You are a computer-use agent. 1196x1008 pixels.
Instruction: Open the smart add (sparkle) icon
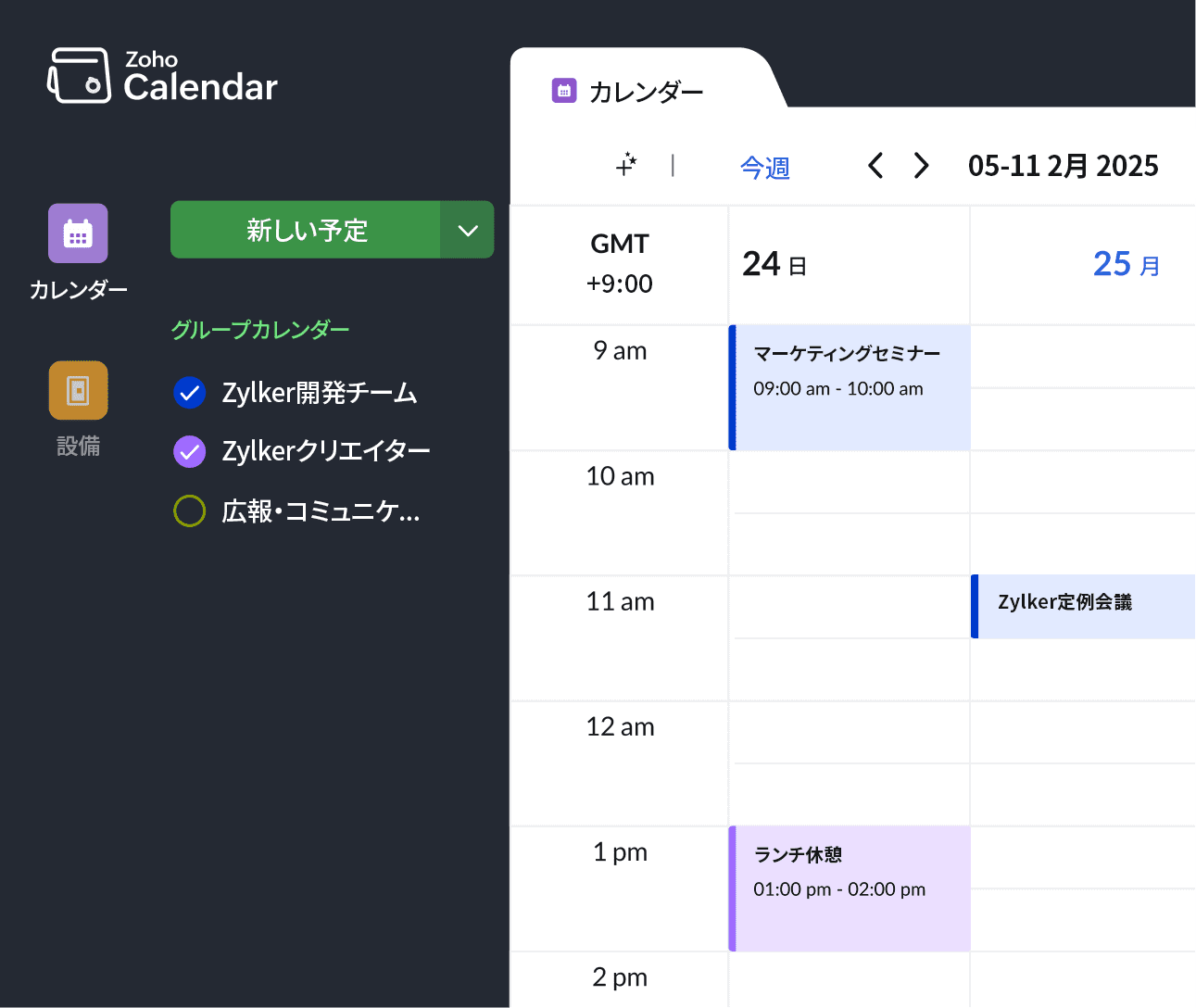(x=626, y=165)
